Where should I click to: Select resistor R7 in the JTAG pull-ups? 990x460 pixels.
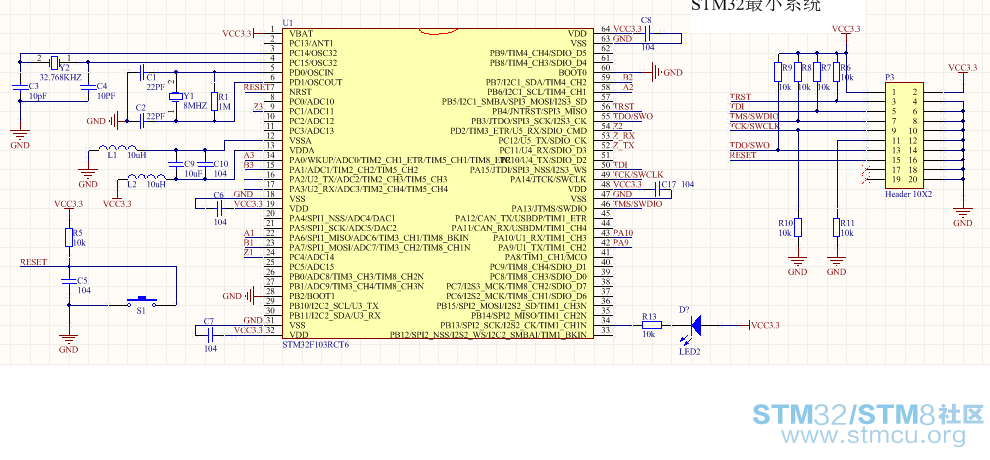pos(817,72)
